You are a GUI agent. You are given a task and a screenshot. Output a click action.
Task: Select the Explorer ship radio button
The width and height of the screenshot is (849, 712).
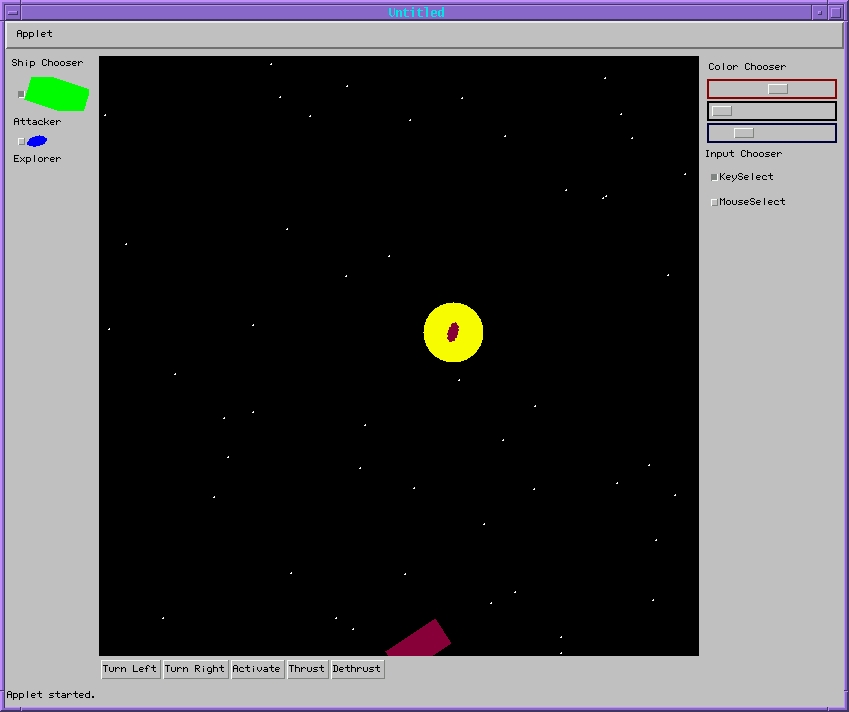coord(21,141)
